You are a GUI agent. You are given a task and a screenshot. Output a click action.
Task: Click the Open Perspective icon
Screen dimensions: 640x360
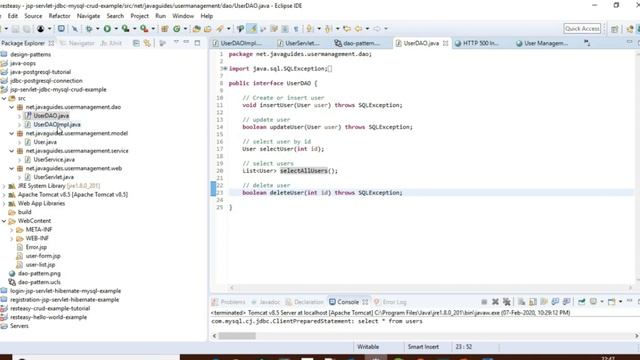614,29
